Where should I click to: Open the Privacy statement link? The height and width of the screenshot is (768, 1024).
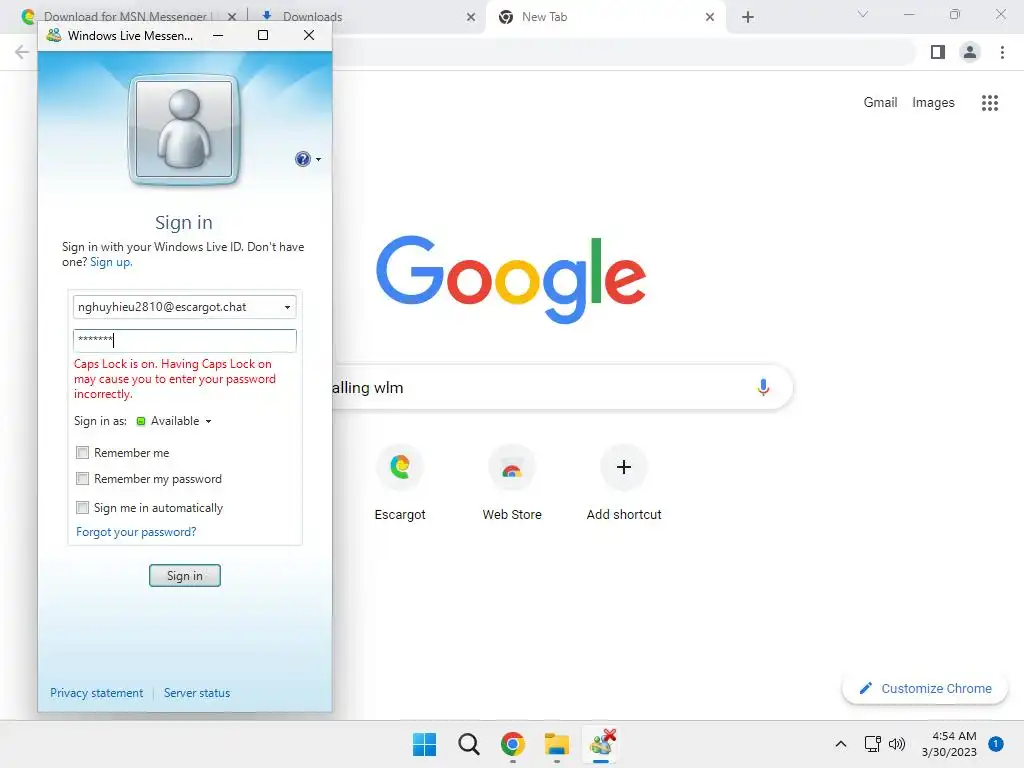click(x=97, y=693)
